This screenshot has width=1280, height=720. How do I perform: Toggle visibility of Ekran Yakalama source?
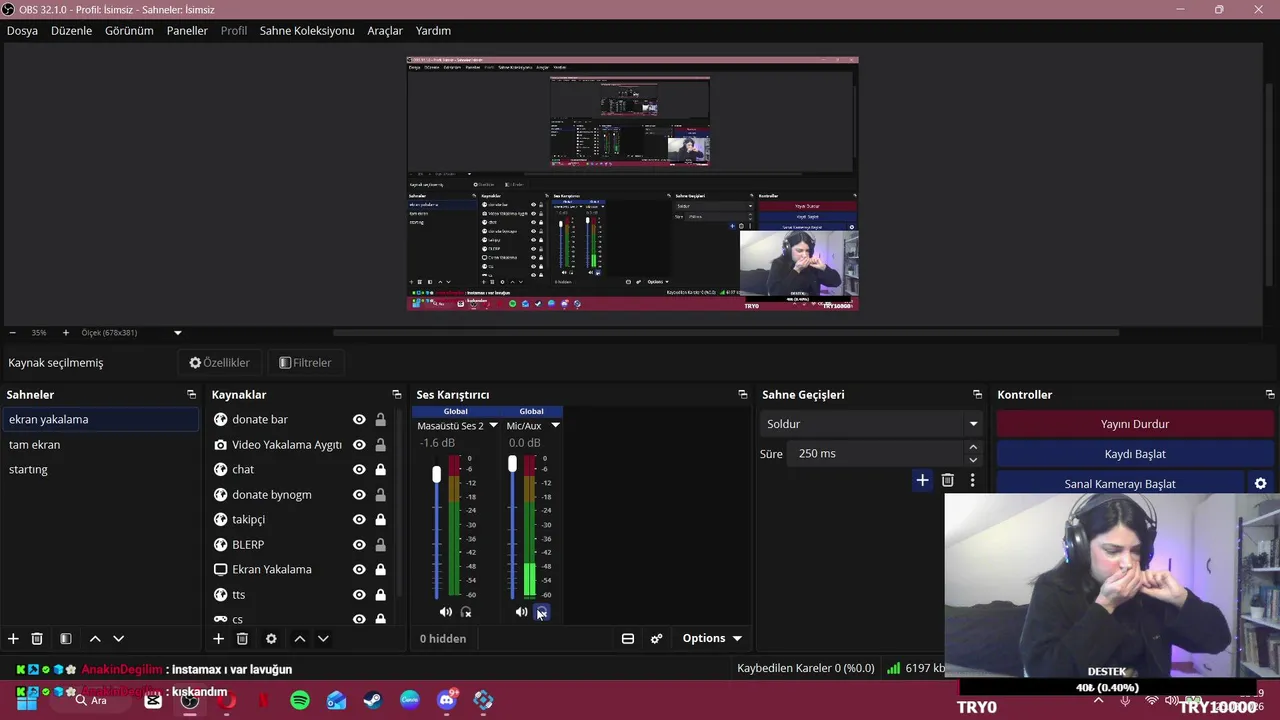[x=359, y=570]
